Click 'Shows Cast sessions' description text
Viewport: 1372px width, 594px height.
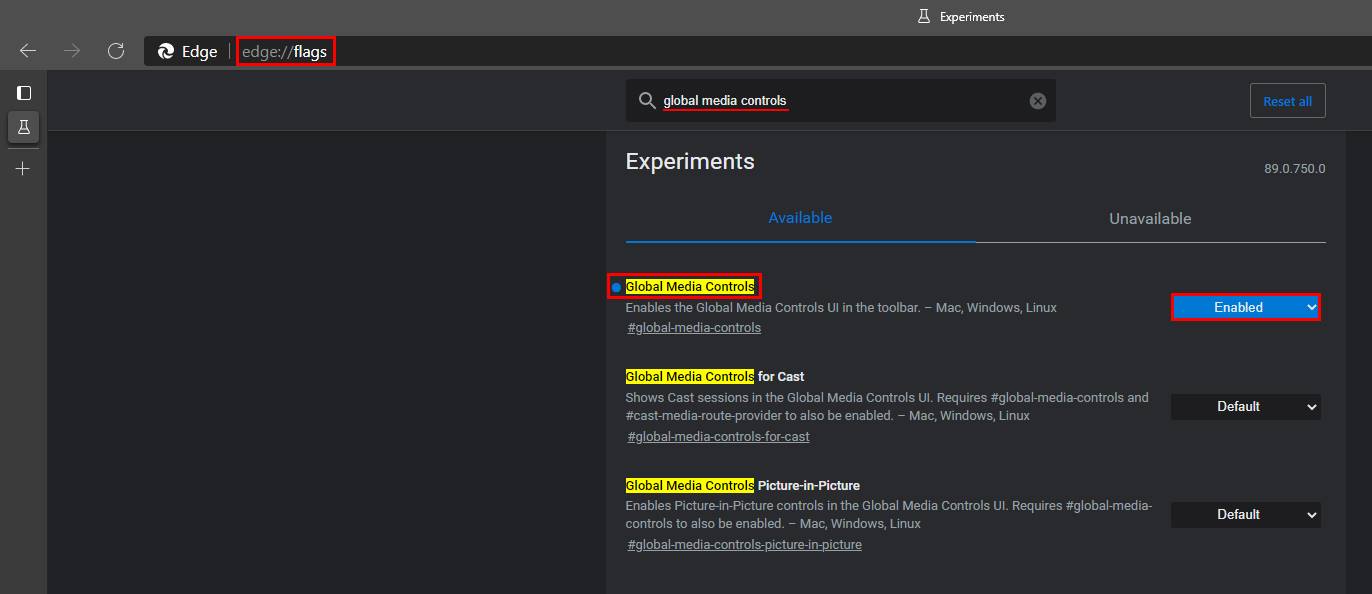click(x=887, y=406)
